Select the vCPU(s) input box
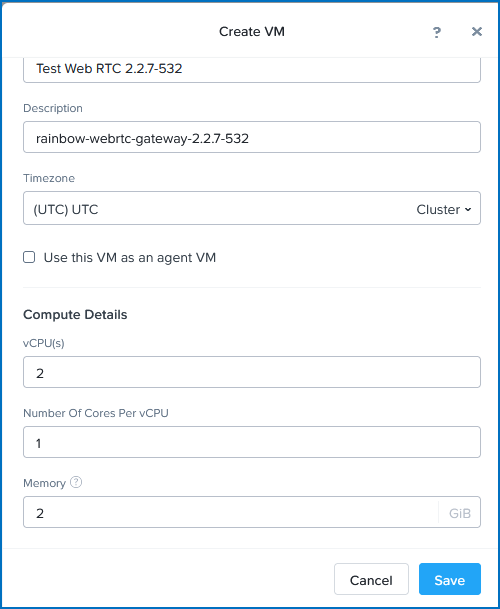 252,372
